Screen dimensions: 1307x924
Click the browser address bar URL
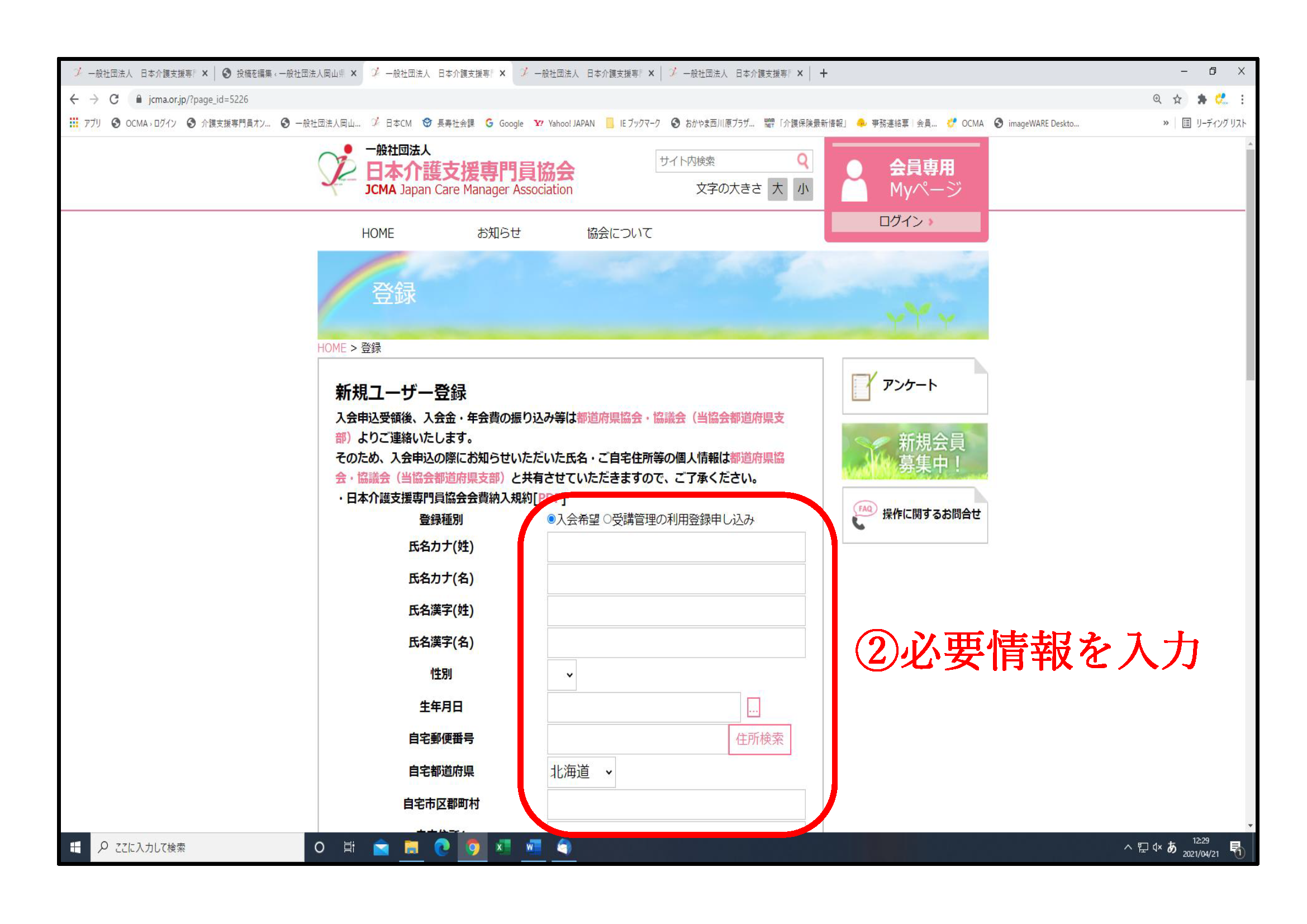click(198, 99)
